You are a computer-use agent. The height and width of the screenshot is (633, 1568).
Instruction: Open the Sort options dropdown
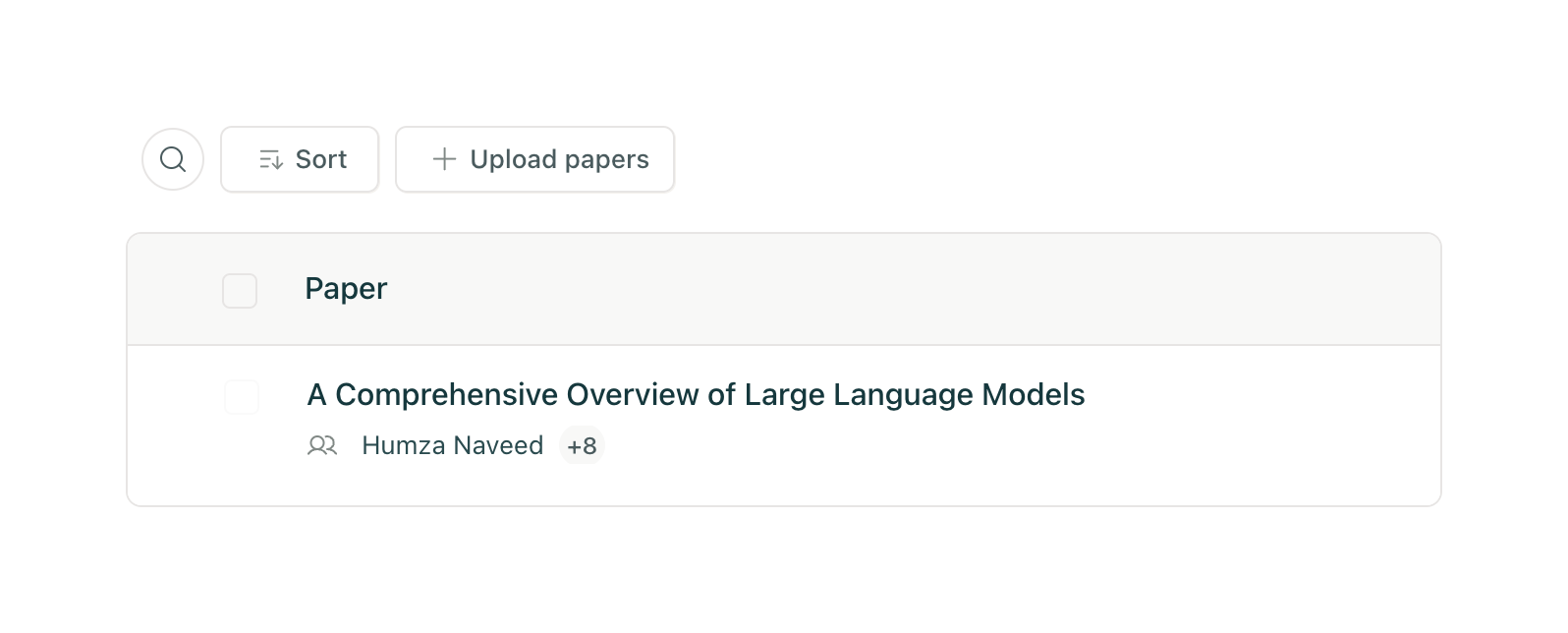pyautogui.click(x=300, y=159)
